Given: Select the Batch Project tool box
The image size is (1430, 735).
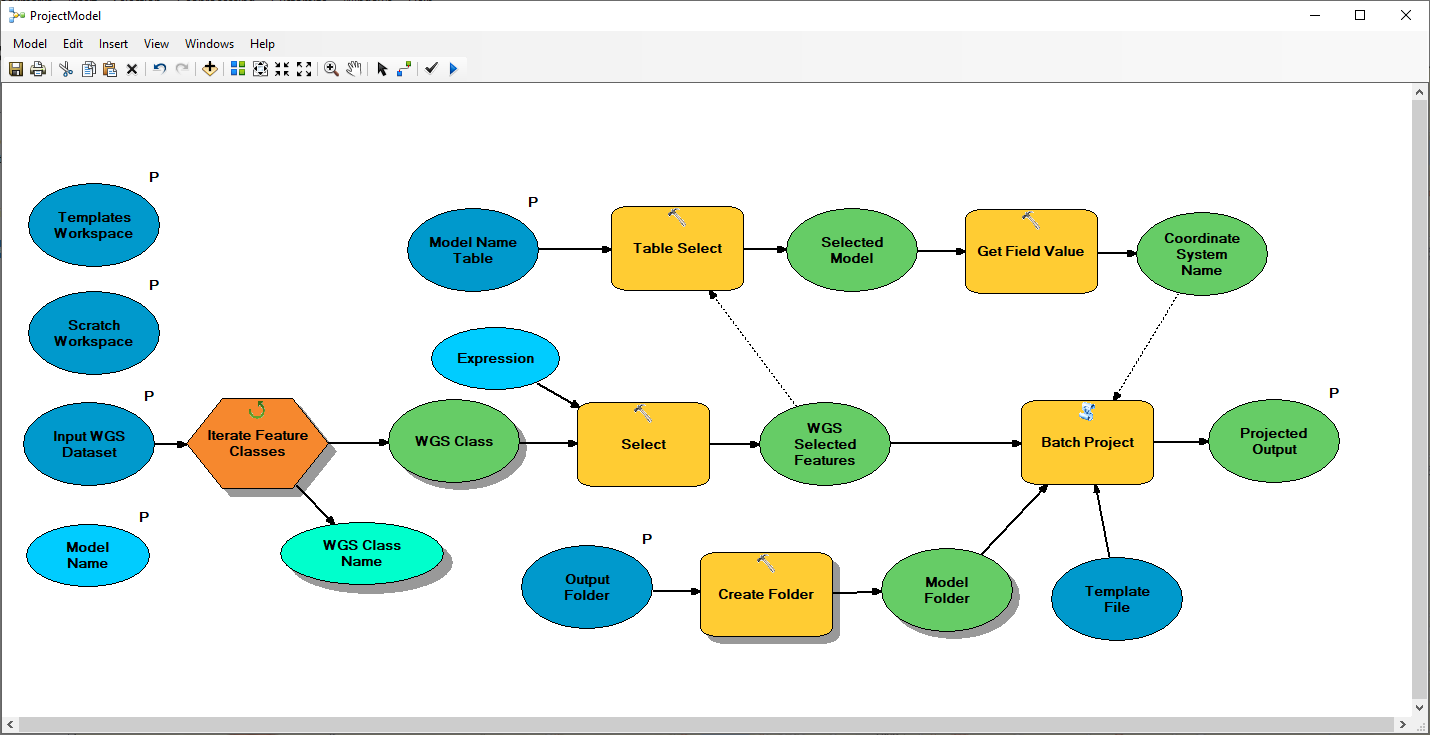Looking at the screenshot, I should 1088,442.
